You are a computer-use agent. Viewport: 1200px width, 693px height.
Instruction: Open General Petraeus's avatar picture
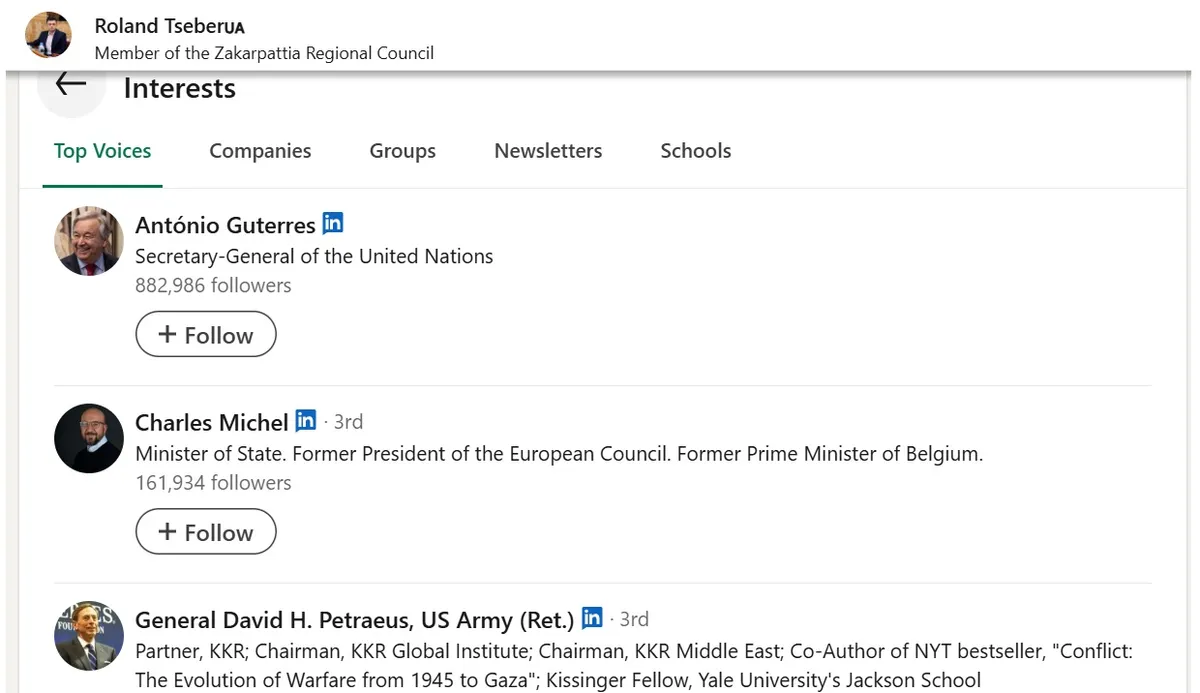point(89,635)
